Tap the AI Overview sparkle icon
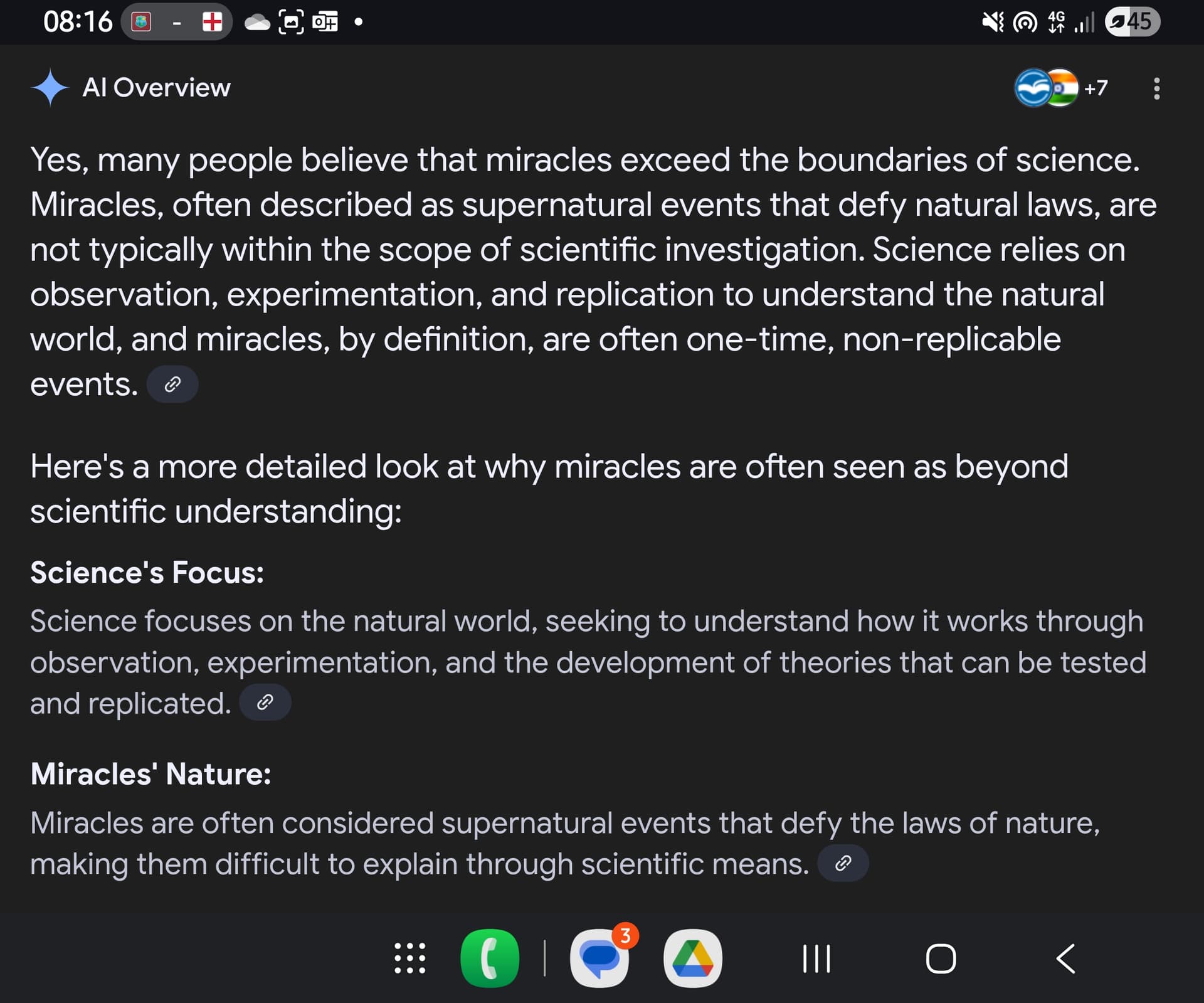The image size is (1204, 1003). click(x=50, y=88)
